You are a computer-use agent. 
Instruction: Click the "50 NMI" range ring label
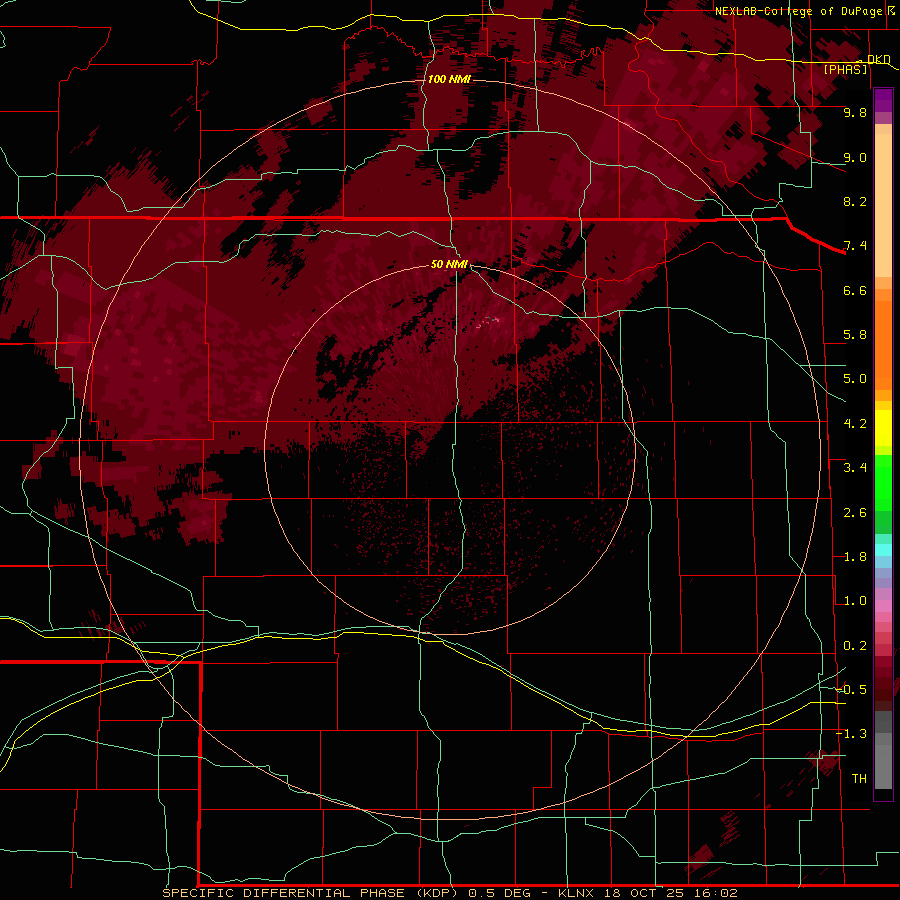pos(449,265)
